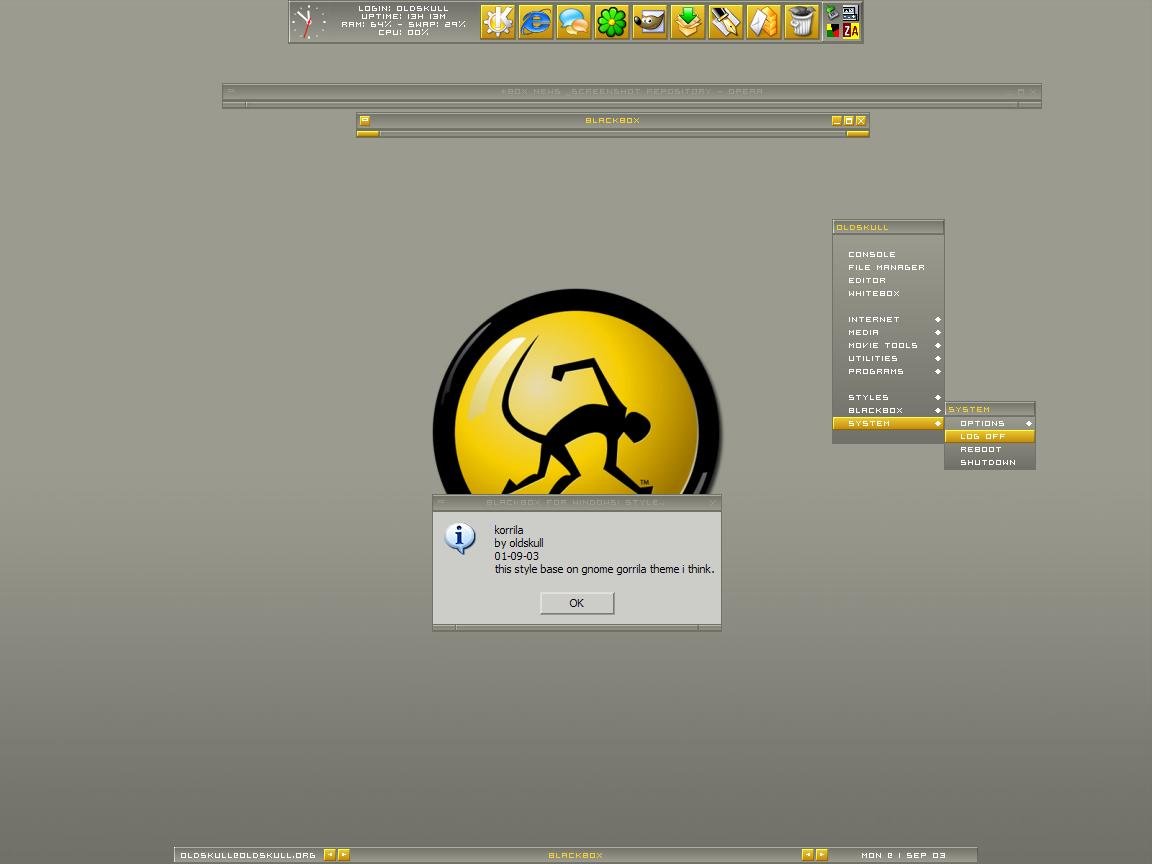The image size is (1152, 864).
Task: Maximize the Blackbox window
Action: coord(849,120)
